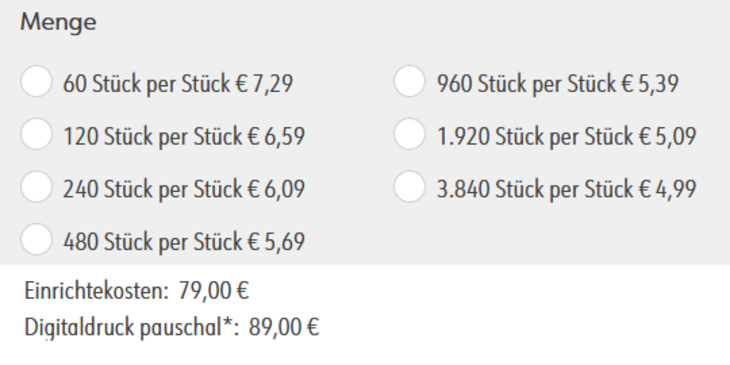730x365 pixels.
Task: Click the '960 Stück per Stück € 5,39' label
Action: pos(558,84)
